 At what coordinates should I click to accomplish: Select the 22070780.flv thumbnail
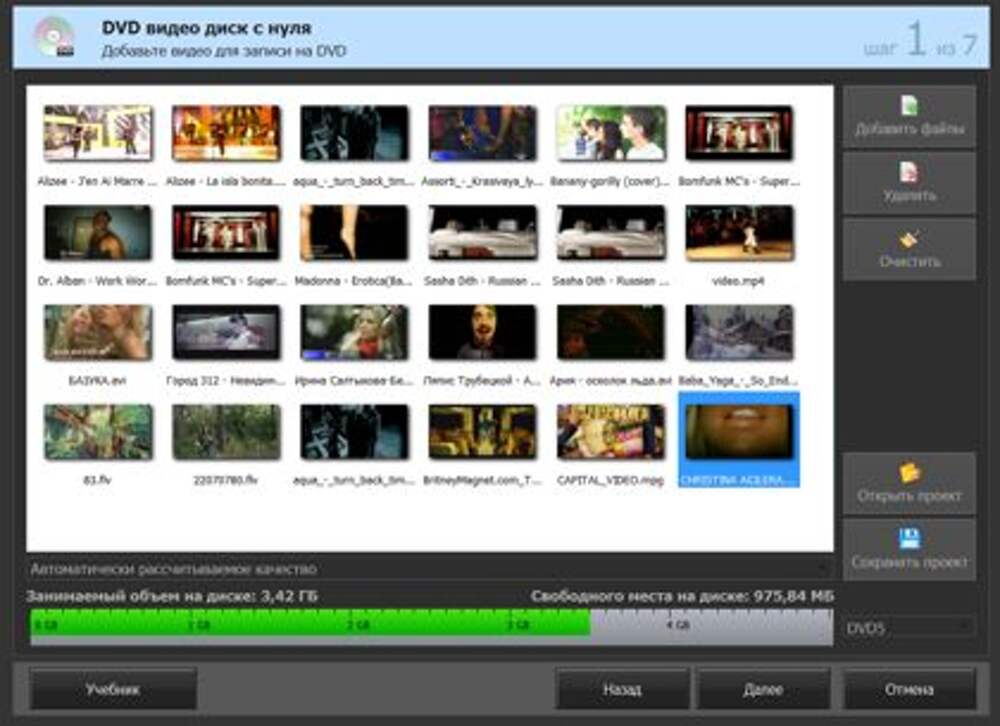pyautogui.click(x=226, y=431)
